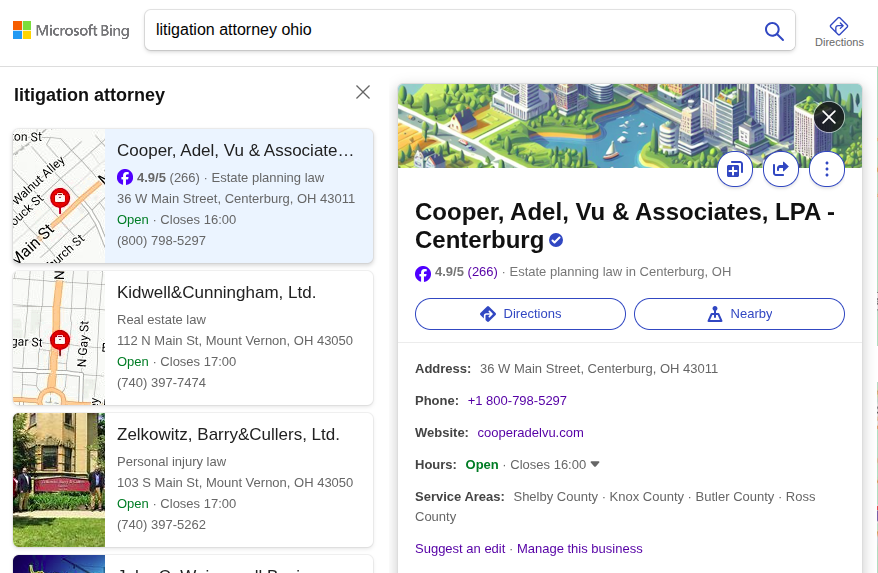Click the Shelby County service area

point(555,497)
